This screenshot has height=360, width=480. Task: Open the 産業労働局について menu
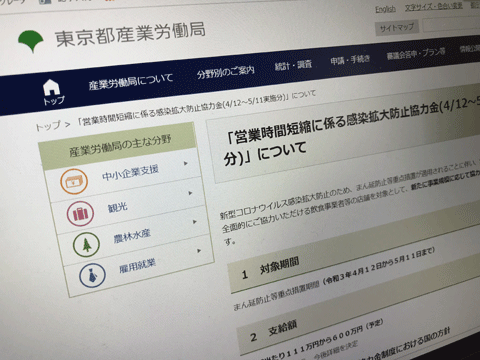[131, 82]
